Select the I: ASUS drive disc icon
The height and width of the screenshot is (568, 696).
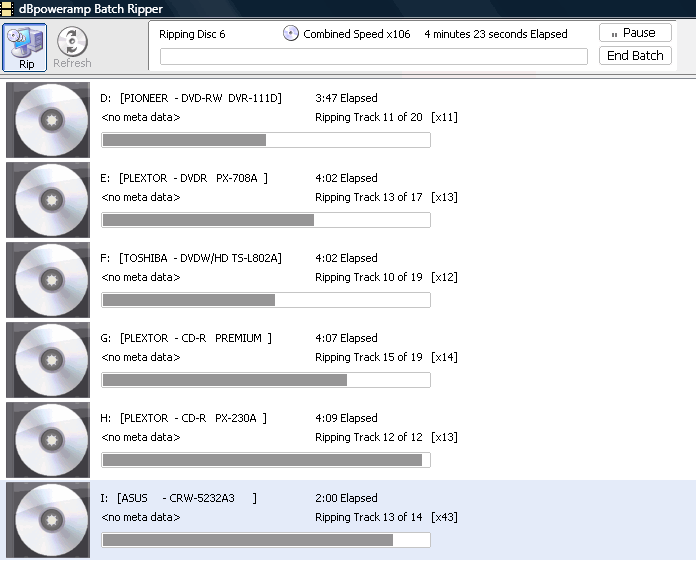48,520
